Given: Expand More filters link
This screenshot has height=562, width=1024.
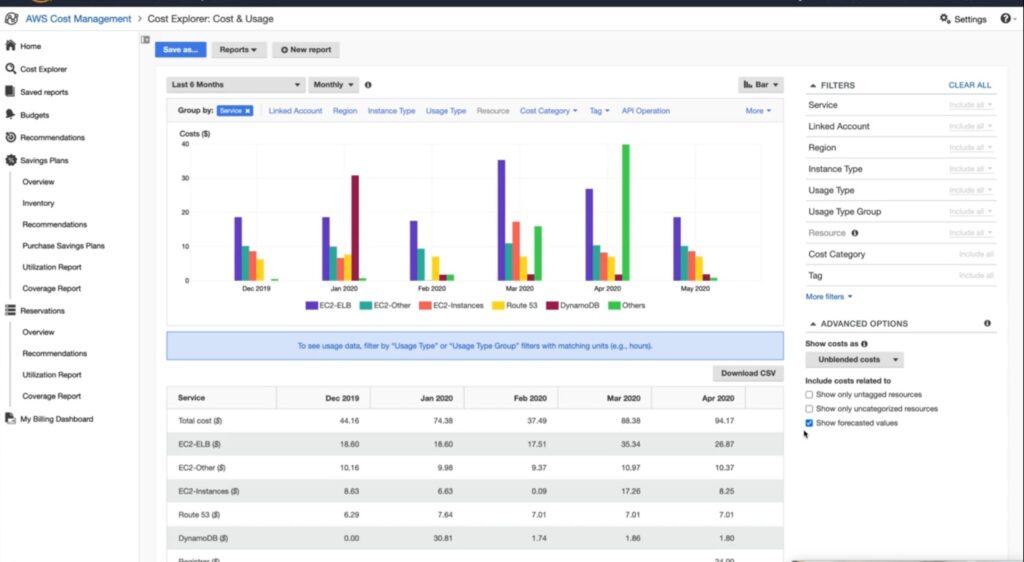Looking at the screenshot, I should (x=829, y=296).
